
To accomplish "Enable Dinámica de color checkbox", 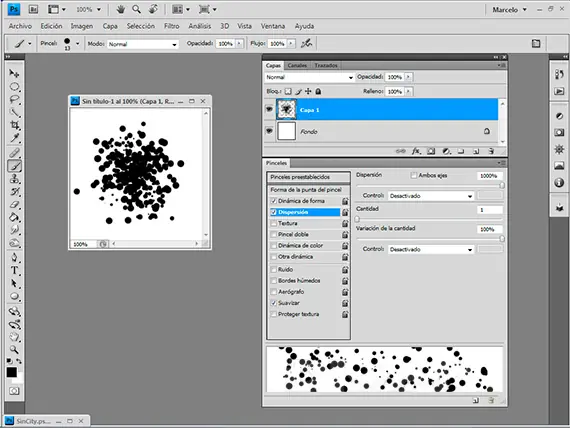I will [x=274, y=245].
